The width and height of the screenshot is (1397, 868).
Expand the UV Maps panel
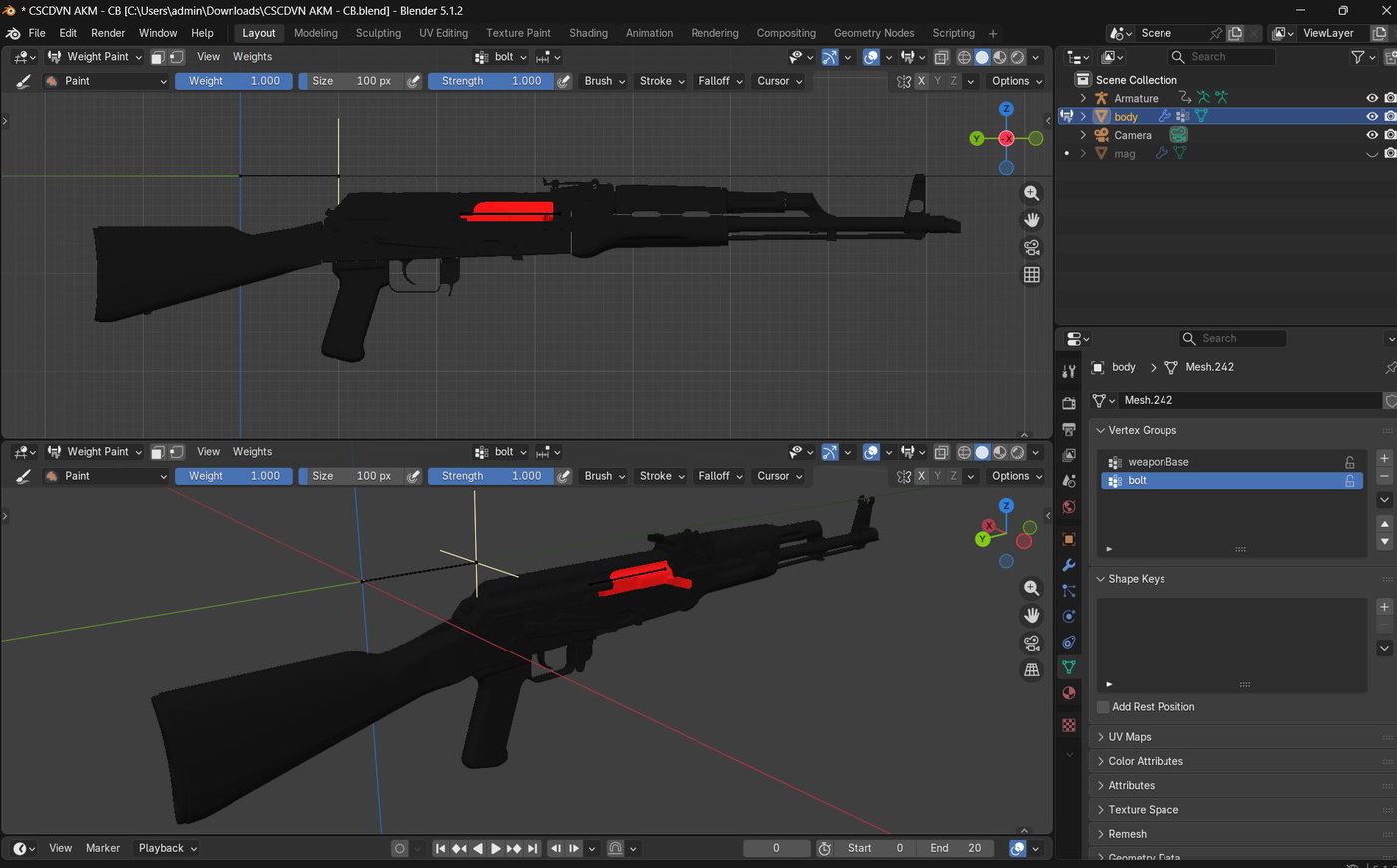pos(1129,737)
